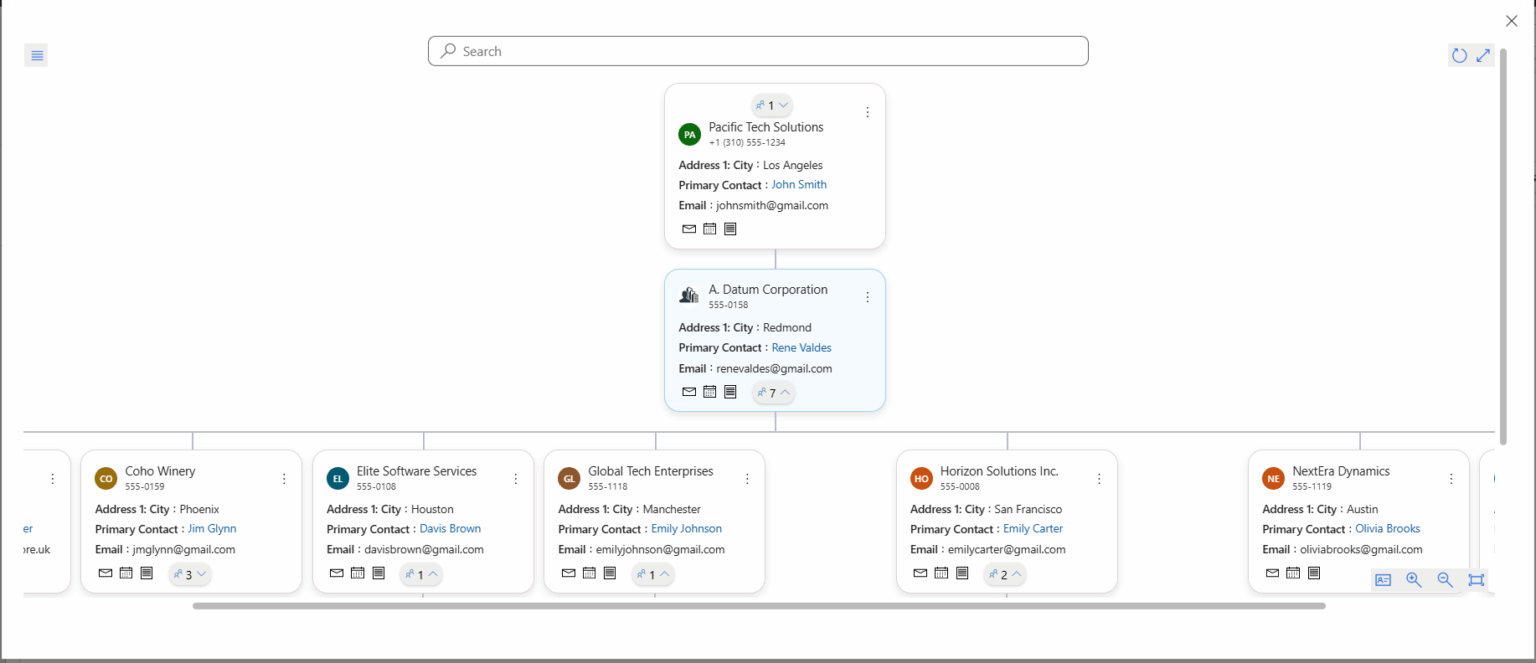Open the list view via hamburger icon
Screen dimensions: 1536x663
[36, 55]
